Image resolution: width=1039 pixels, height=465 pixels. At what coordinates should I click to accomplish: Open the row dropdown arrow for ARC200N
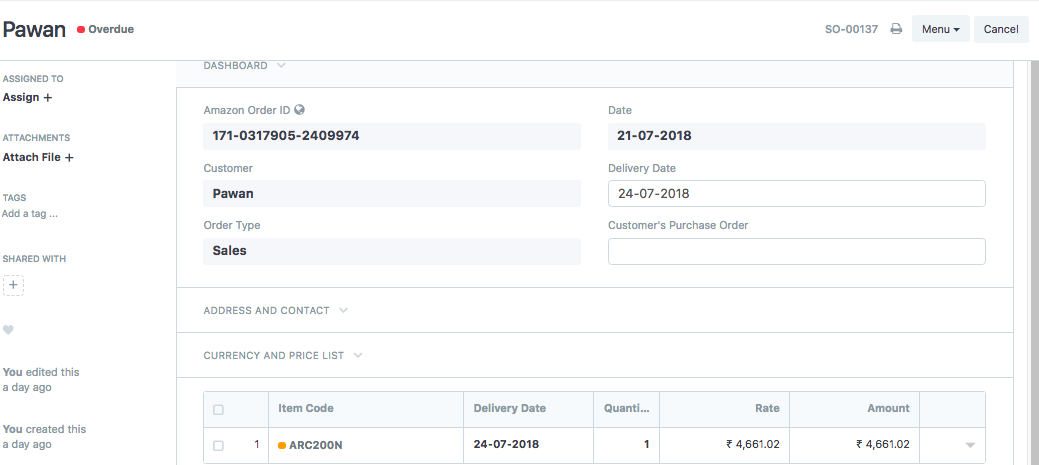tap(969, 445)
